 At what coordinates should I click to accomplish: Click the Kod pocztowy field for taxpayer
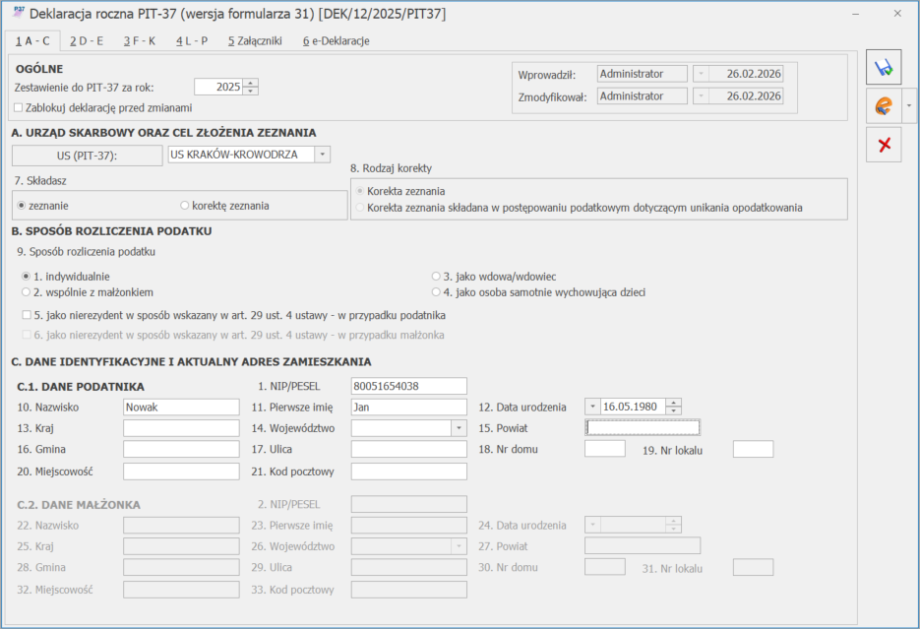pyautogui.click(x=409, y=471)
